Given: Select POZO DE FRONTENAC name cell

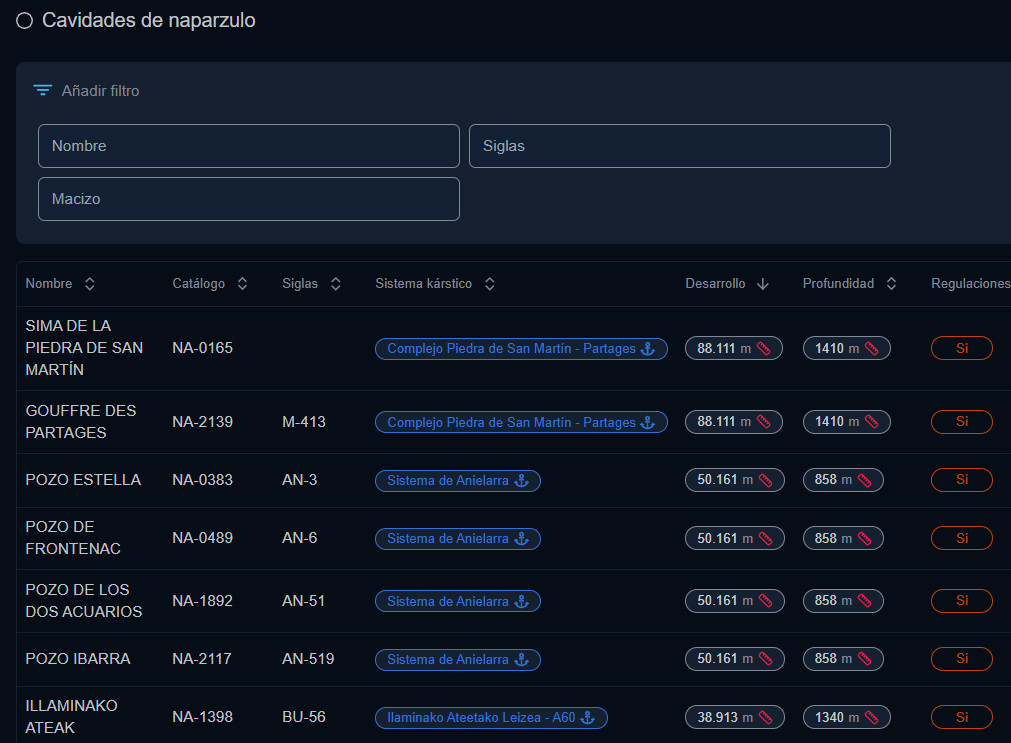Looking at the screenshot, I should pyautogui.click(x=73, y=538).
